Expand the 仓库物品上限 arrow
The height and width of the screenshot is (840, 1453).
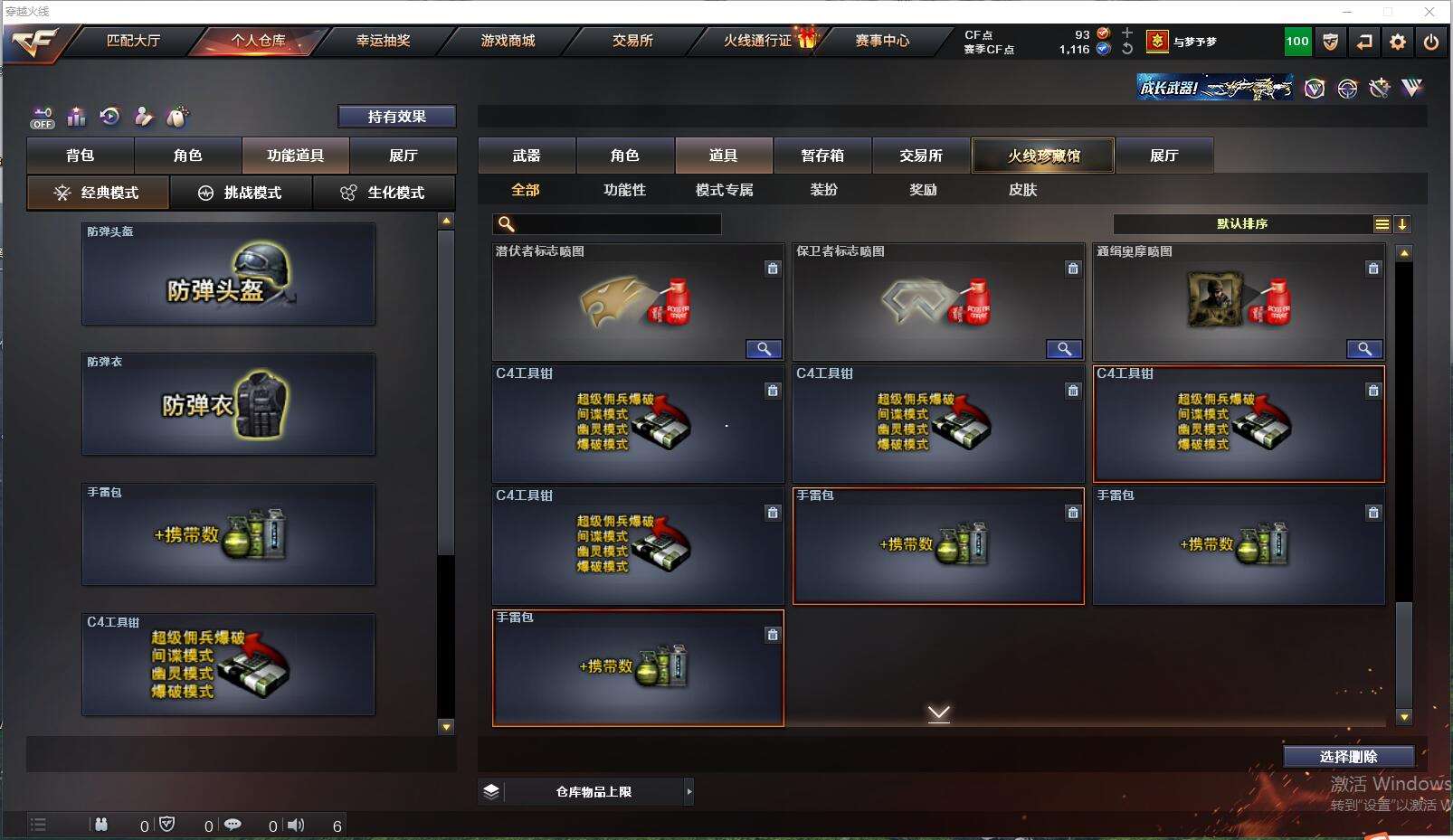click(689, 792)
